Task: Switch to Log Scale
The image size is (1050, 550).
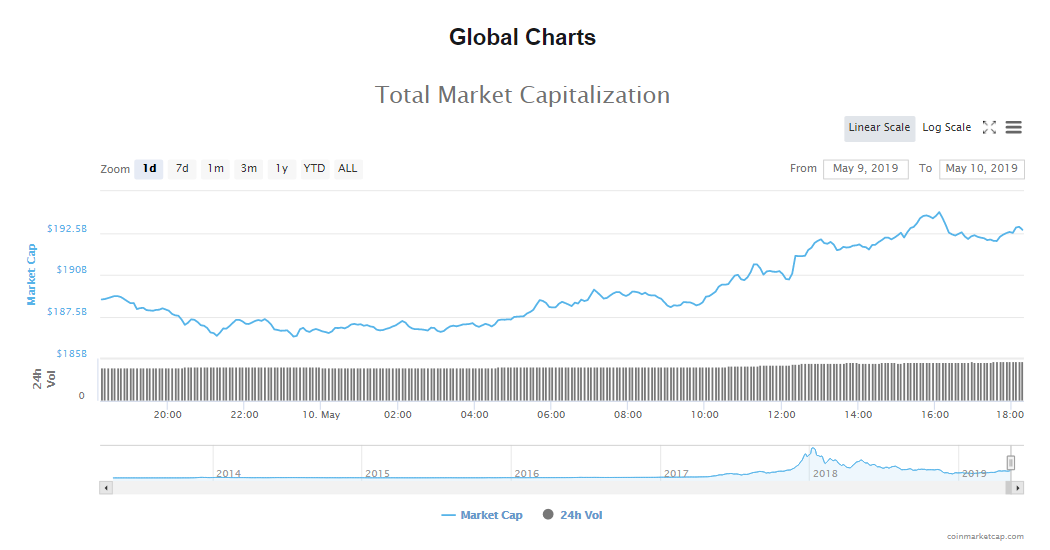Action: coord(946,128)
